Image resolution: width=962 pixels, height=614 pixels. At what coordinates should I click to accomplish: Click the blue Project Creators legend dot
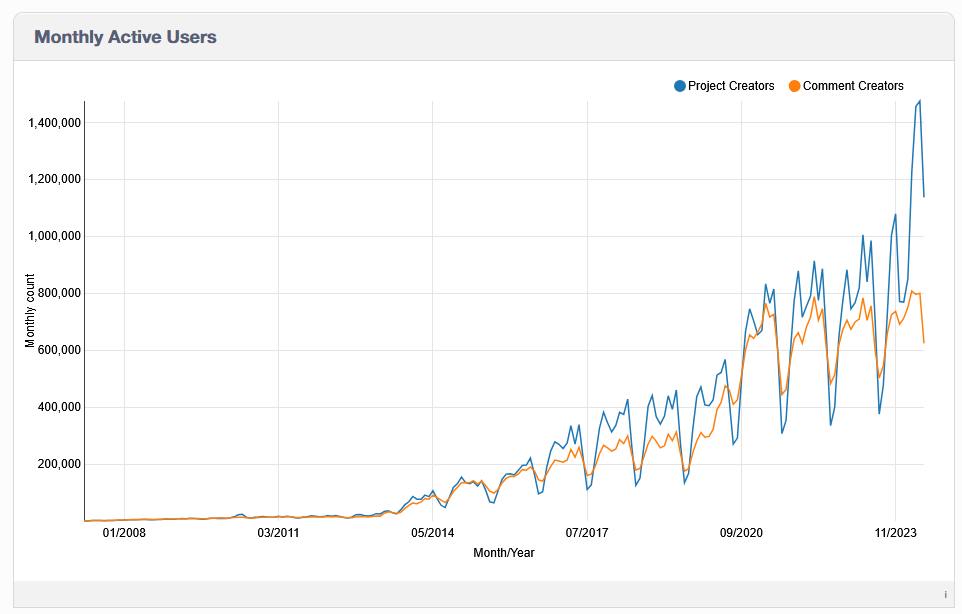click(680, 86)
